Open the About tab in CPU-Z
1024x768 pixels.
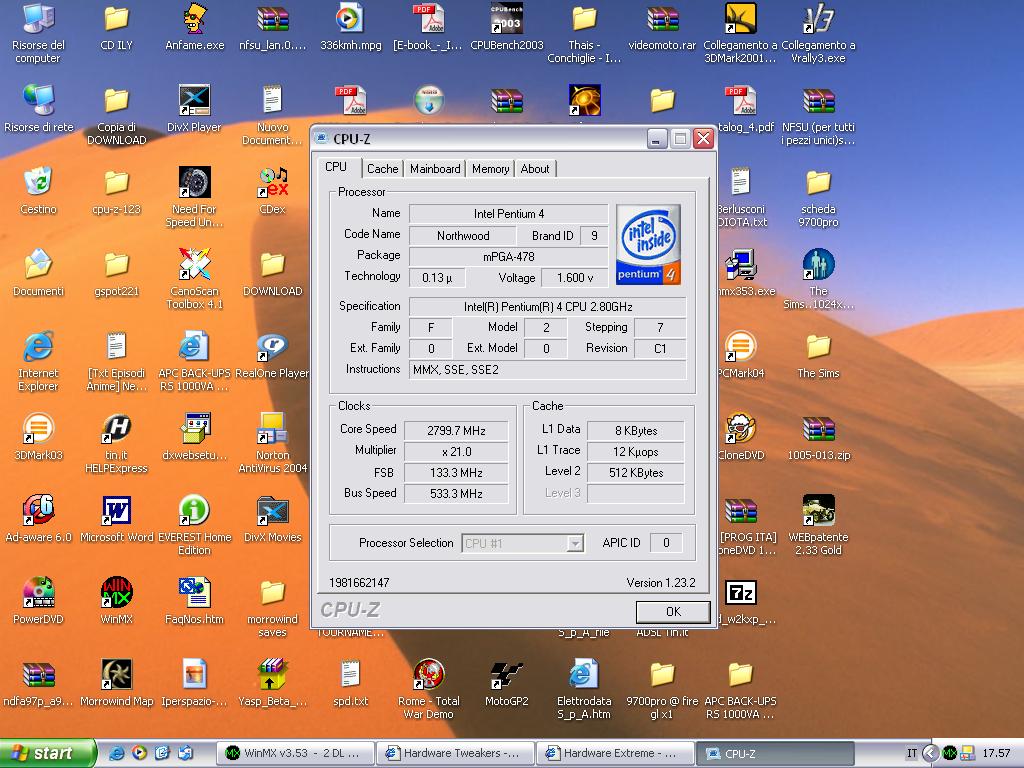(x=534, y=168)
